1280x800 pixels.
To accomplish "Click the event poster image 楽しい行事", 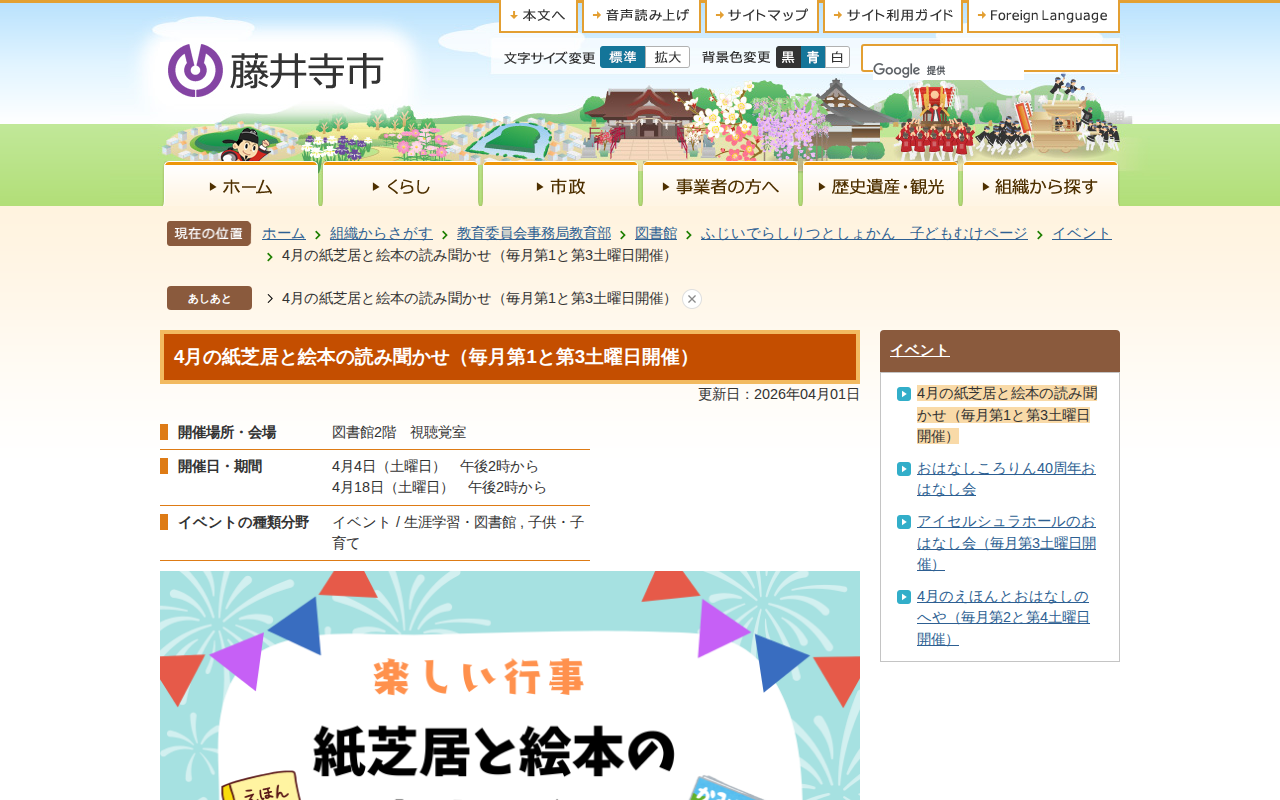I will point(510,686).
